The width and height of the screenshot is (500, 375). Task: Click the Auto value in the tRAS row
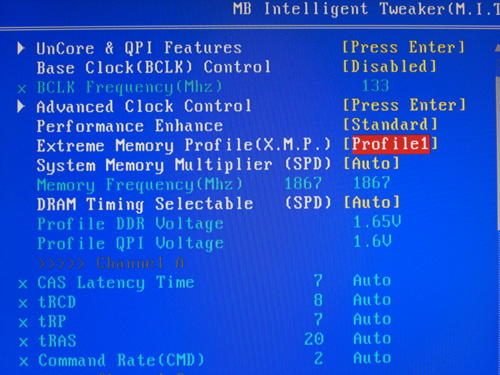[372, 338]
